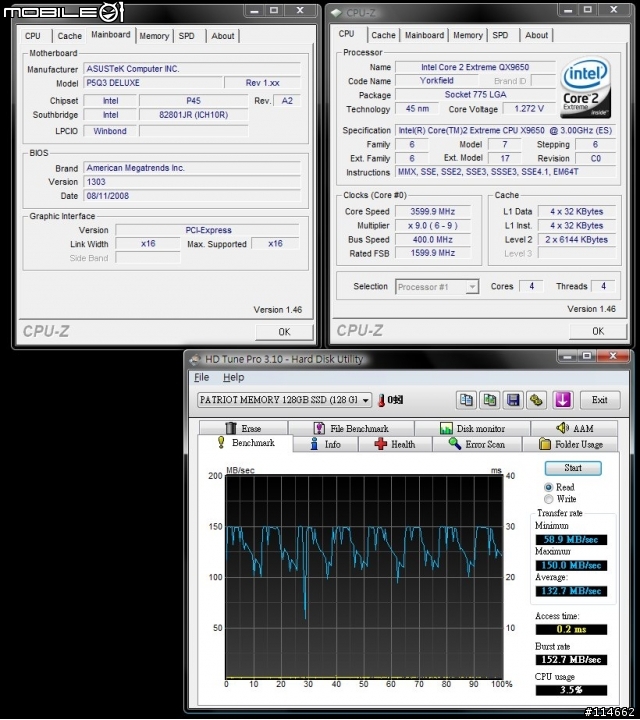The image size is (640, 720).
Task: Click the purple down-arrow minimize-to-tray icon
Action: pos(563,399)
